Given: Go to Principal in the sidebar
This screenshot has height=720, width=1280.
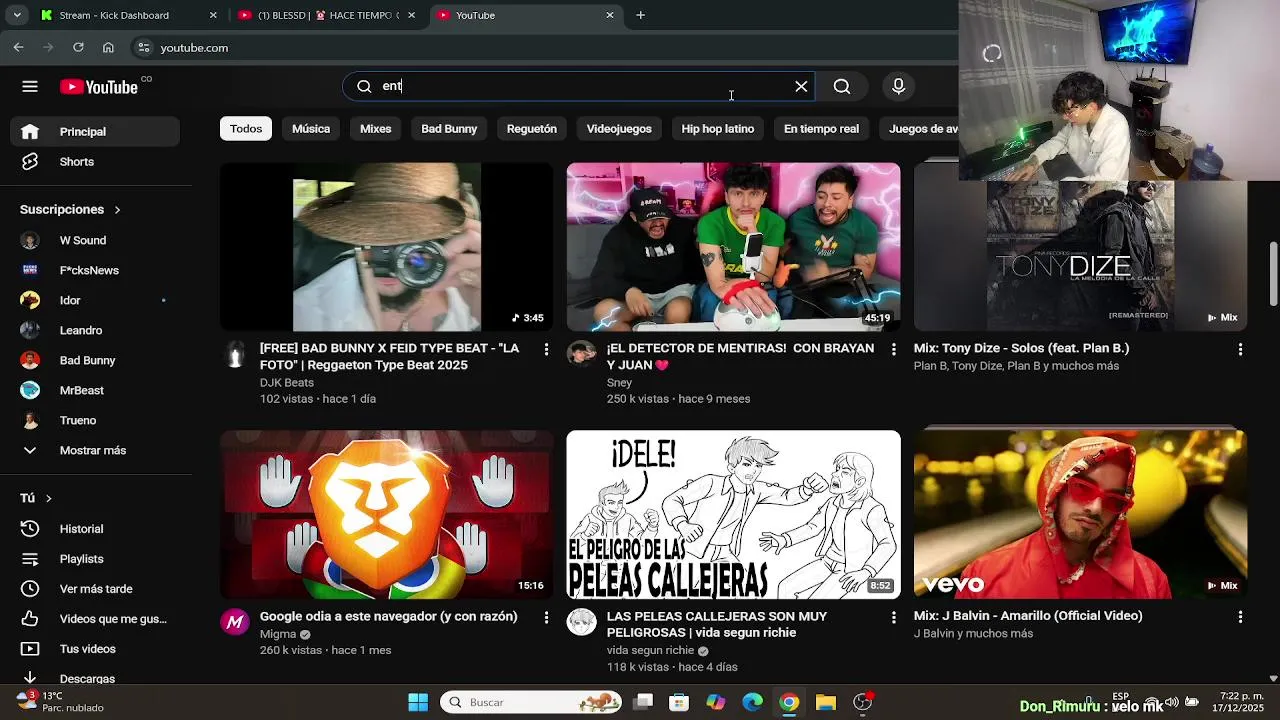Looking at the screenshot, I should coord(95,131).
